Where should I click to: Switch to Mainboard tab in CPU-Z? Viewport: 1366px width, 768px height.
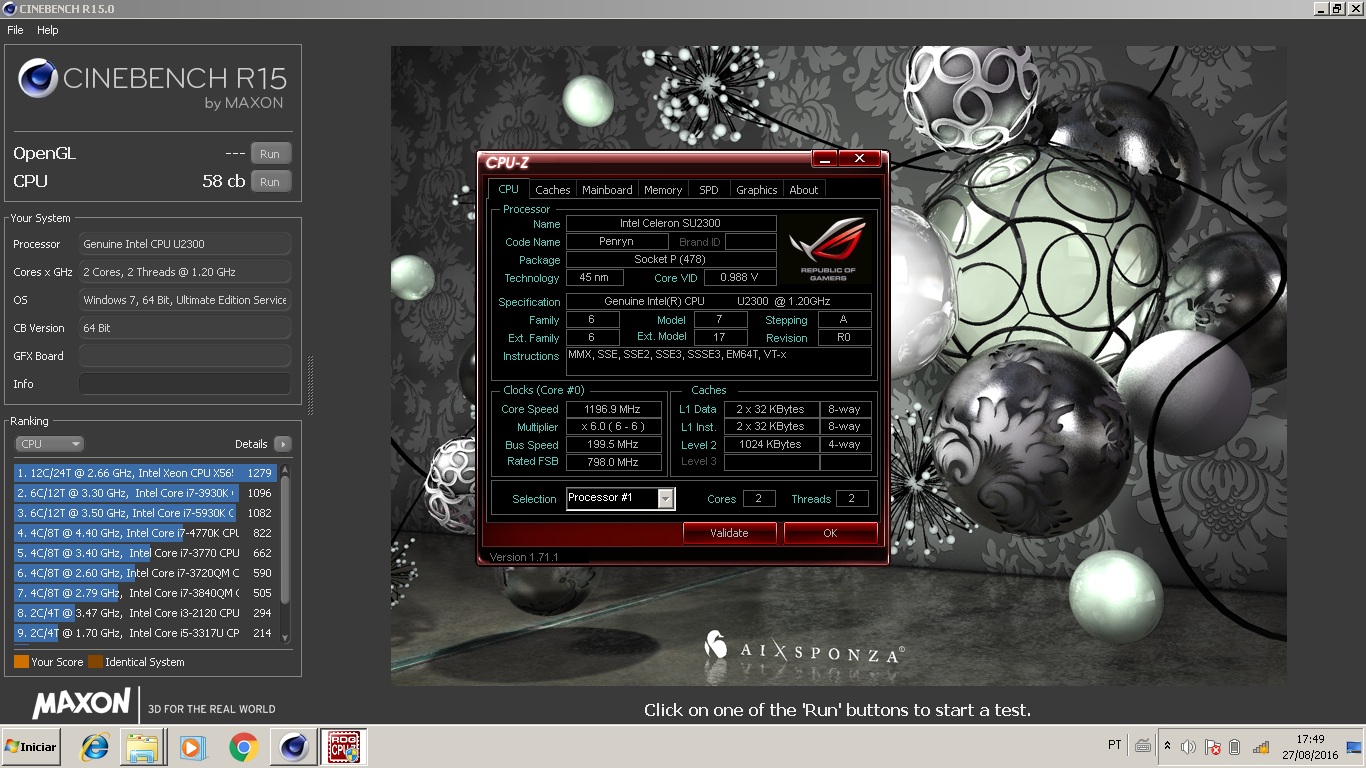[x=607, y=190]
